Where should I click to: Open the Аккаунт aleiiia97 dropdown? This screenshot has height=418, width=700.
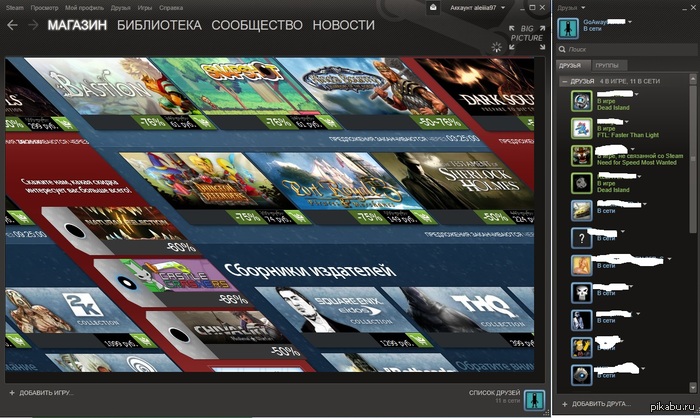click(477, 8)
